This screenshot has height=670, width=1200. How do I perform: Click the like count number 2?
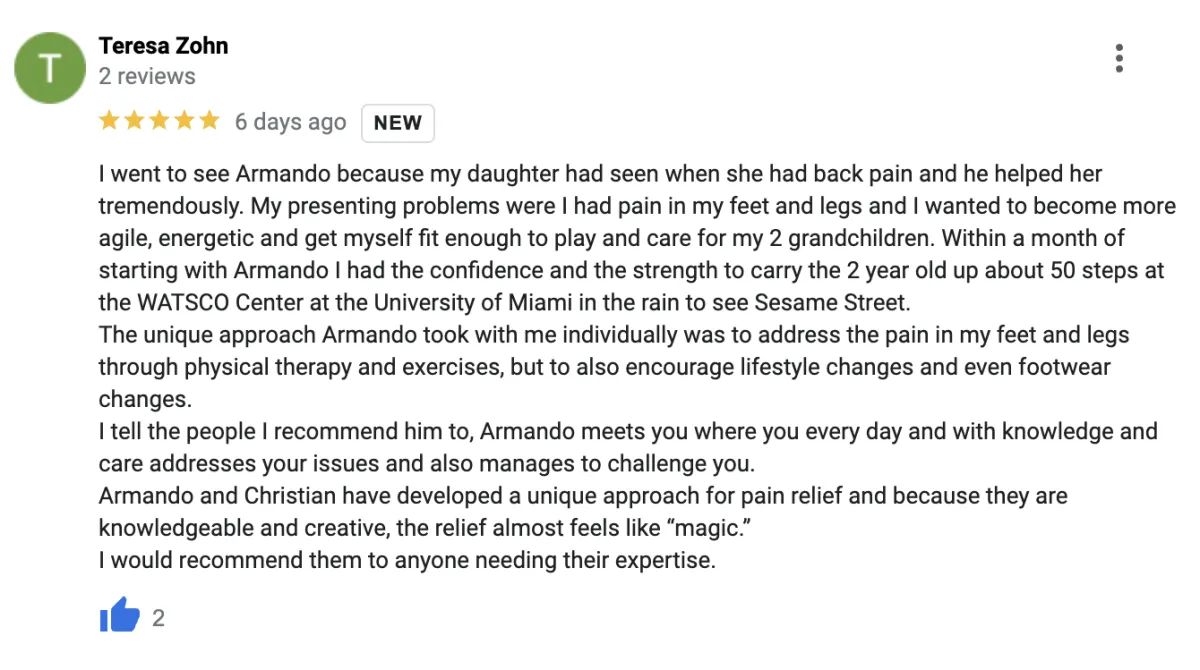[158, 618]
